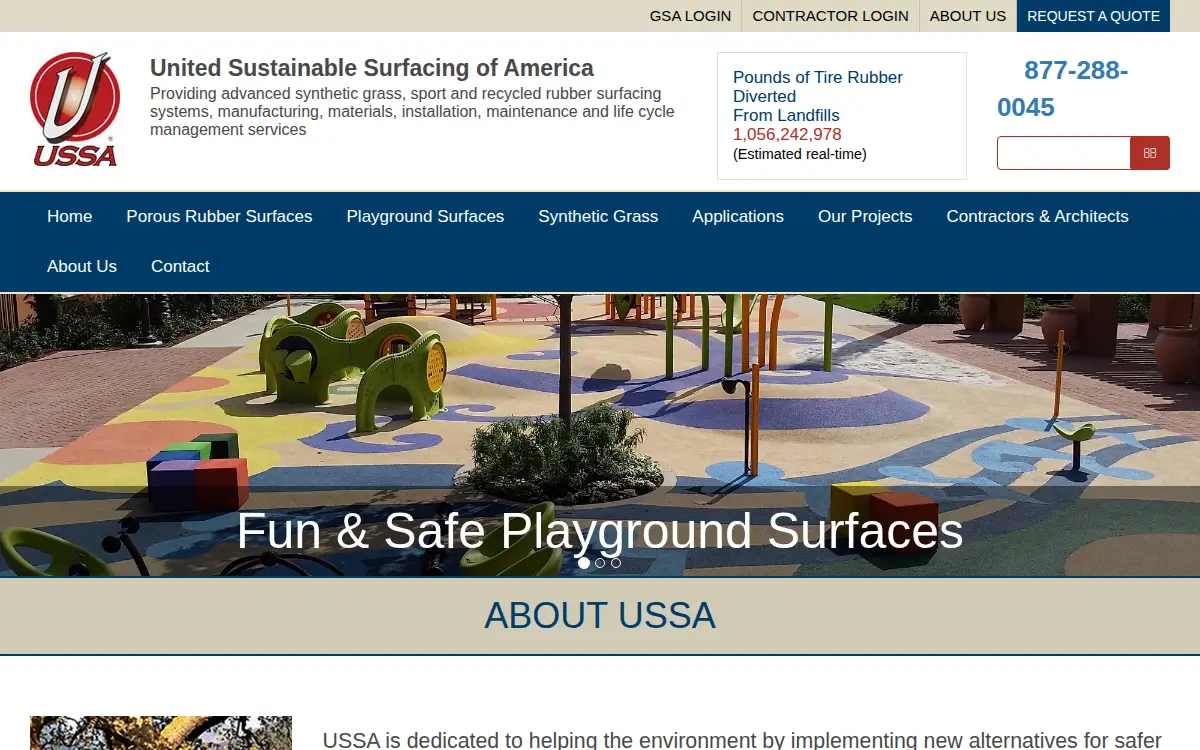The height and width of the screenshot is (750, 1200).
Task: Click the ABOUT USSA heading
Action: [x=600, y=616]
